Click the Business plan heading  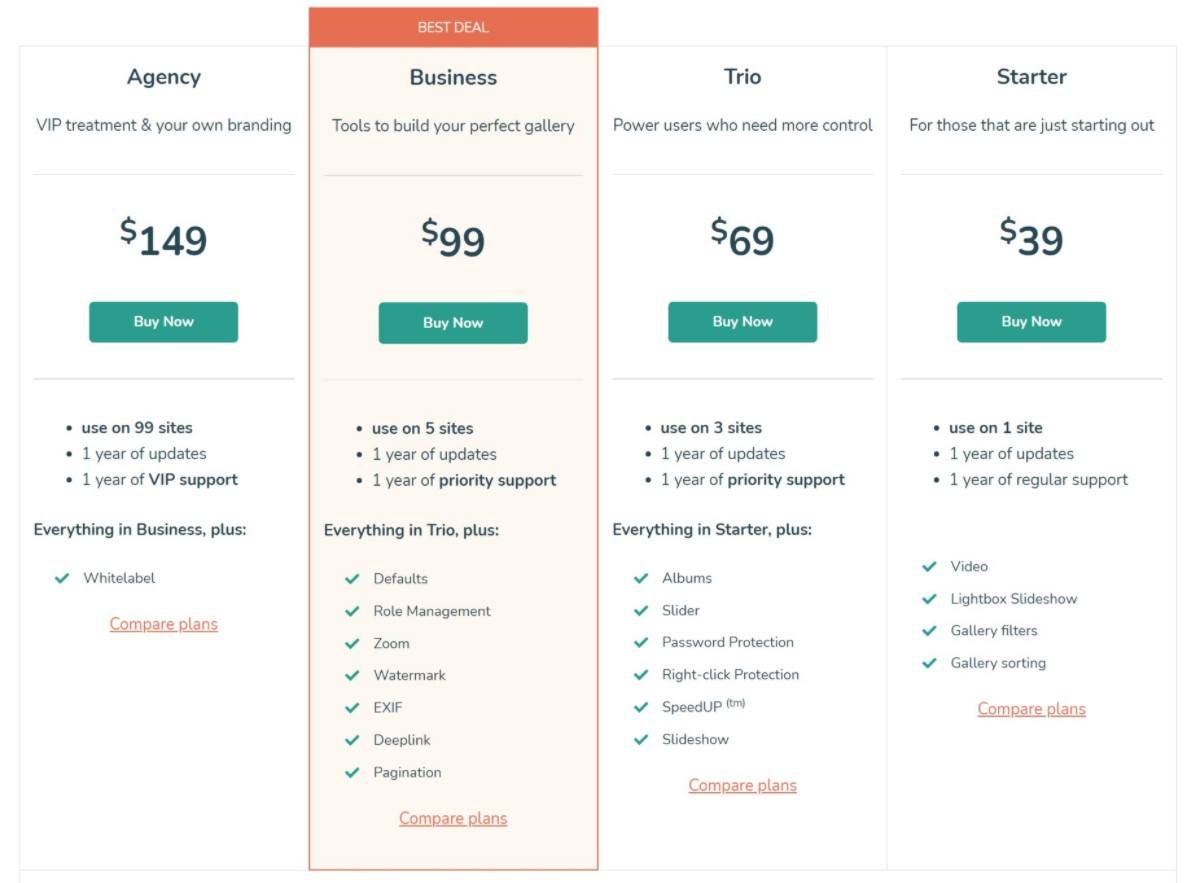(x=453, y=77)
